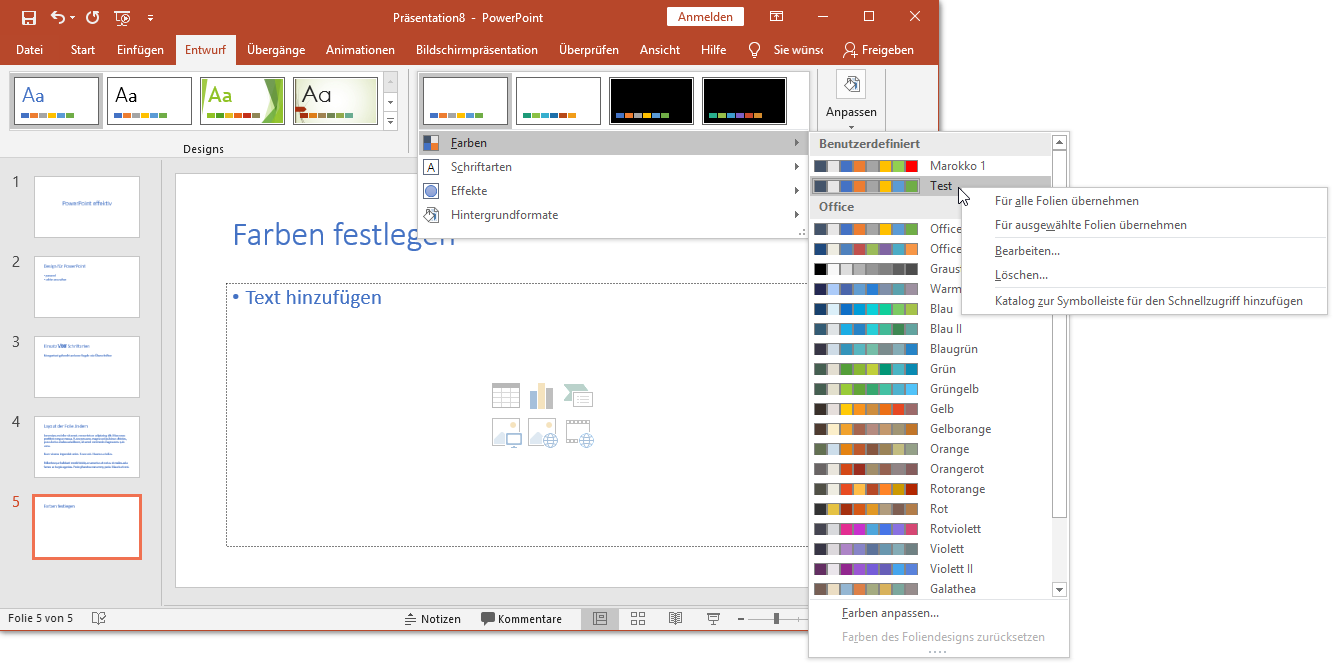Click the Anmelden sign-in button
1341x664 pixels.
pyautogui.click(x=705, y=17)
